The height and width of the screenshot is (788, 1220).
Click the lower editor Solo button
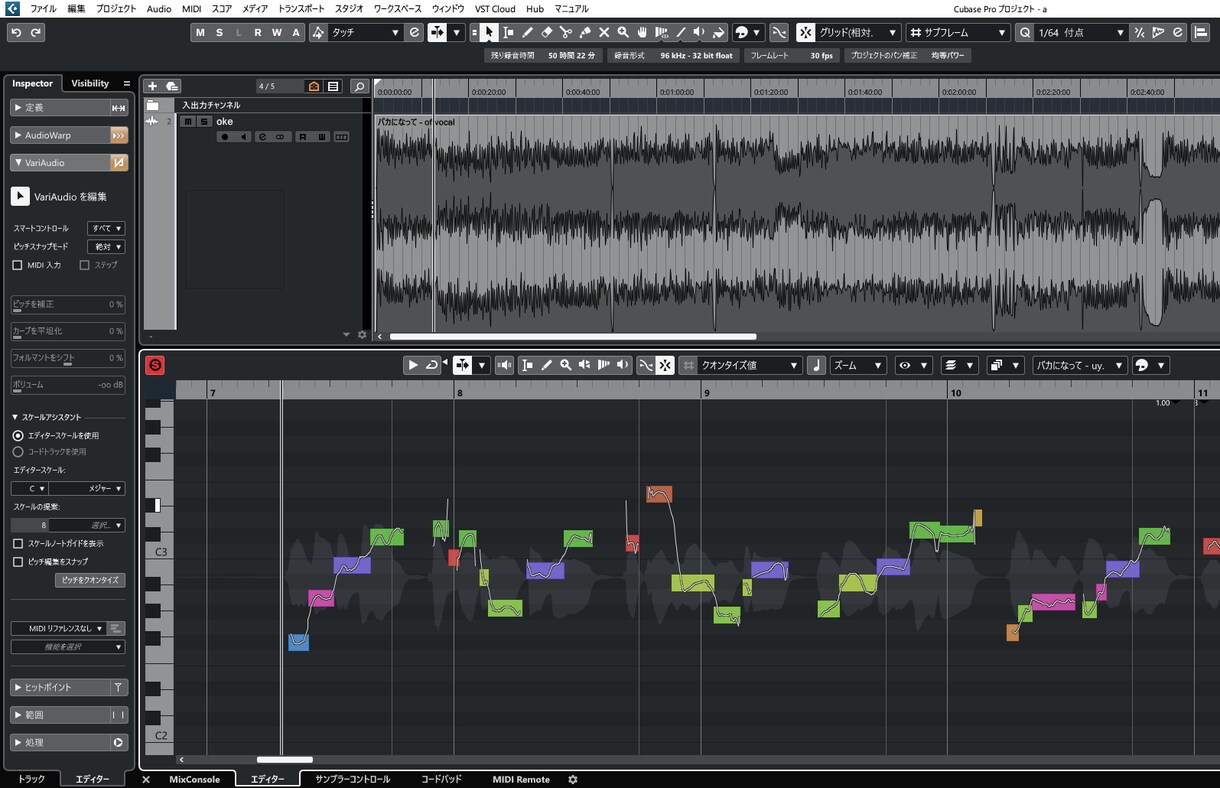[154, 365]
